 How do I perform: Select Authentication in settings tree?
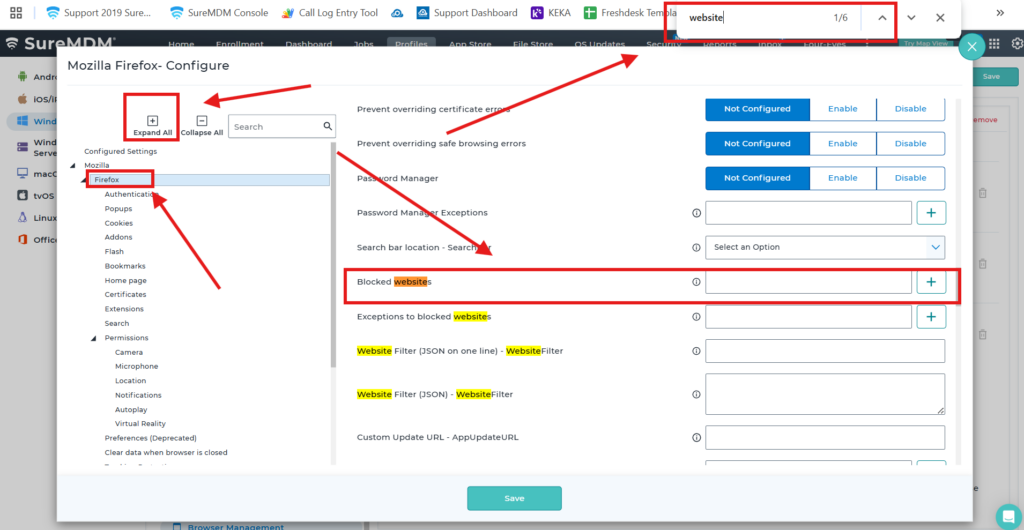pyautogui.click(x=131, y=194)
